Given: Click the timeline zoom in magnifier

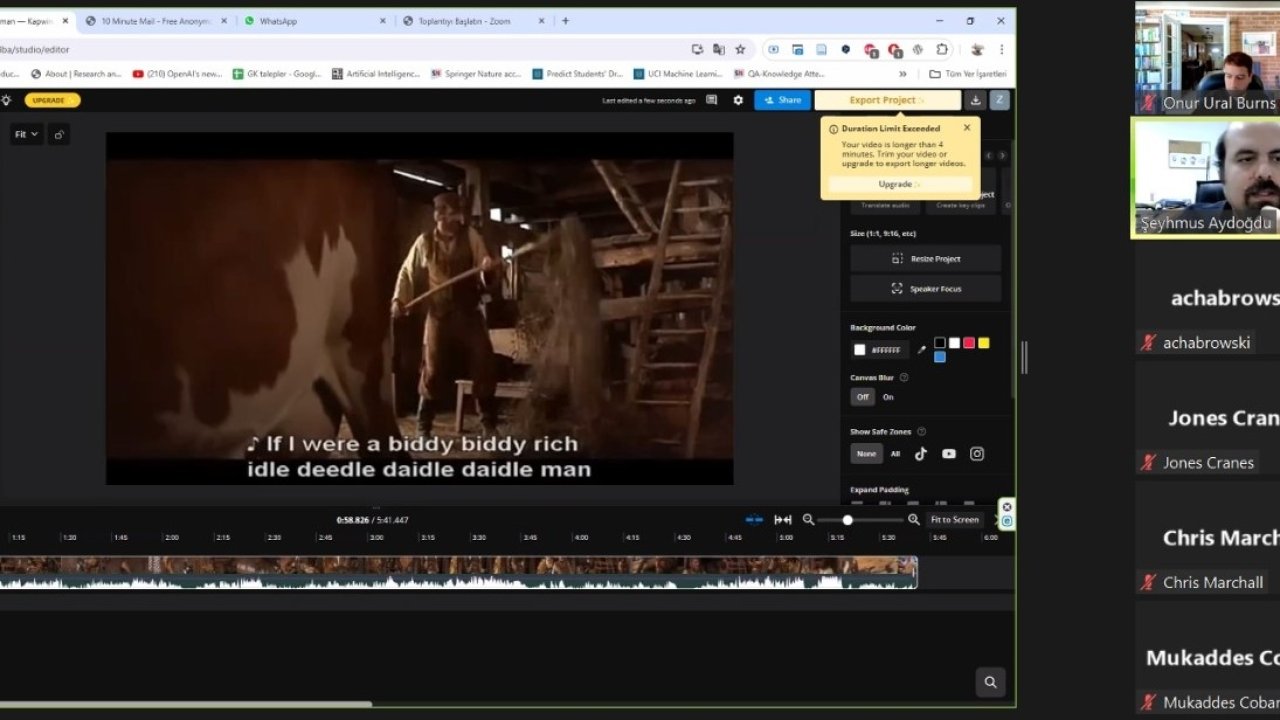Looking at the screenshot, I should point(913,520).
